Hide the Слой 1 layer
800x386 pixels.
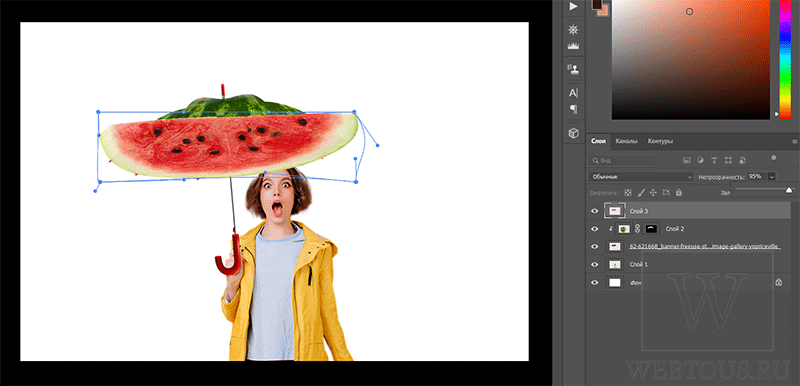[594, 264]
